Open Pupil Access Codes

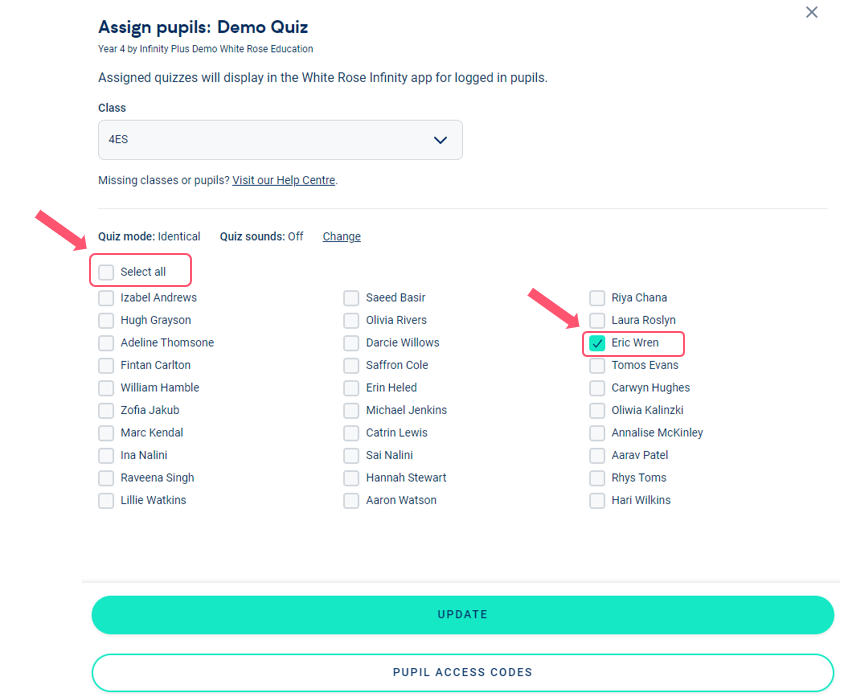pyautogui.click(x=462, y=672)
